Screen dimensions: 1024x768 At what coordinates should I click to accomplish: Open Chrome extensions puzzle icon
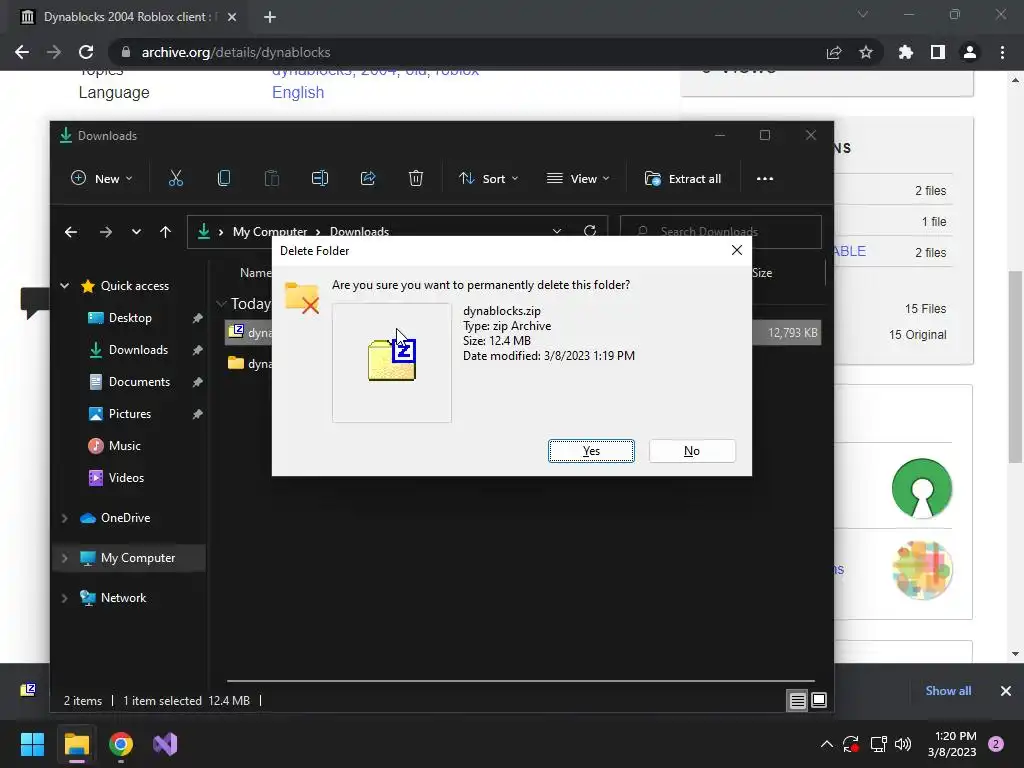pos(906,52)
